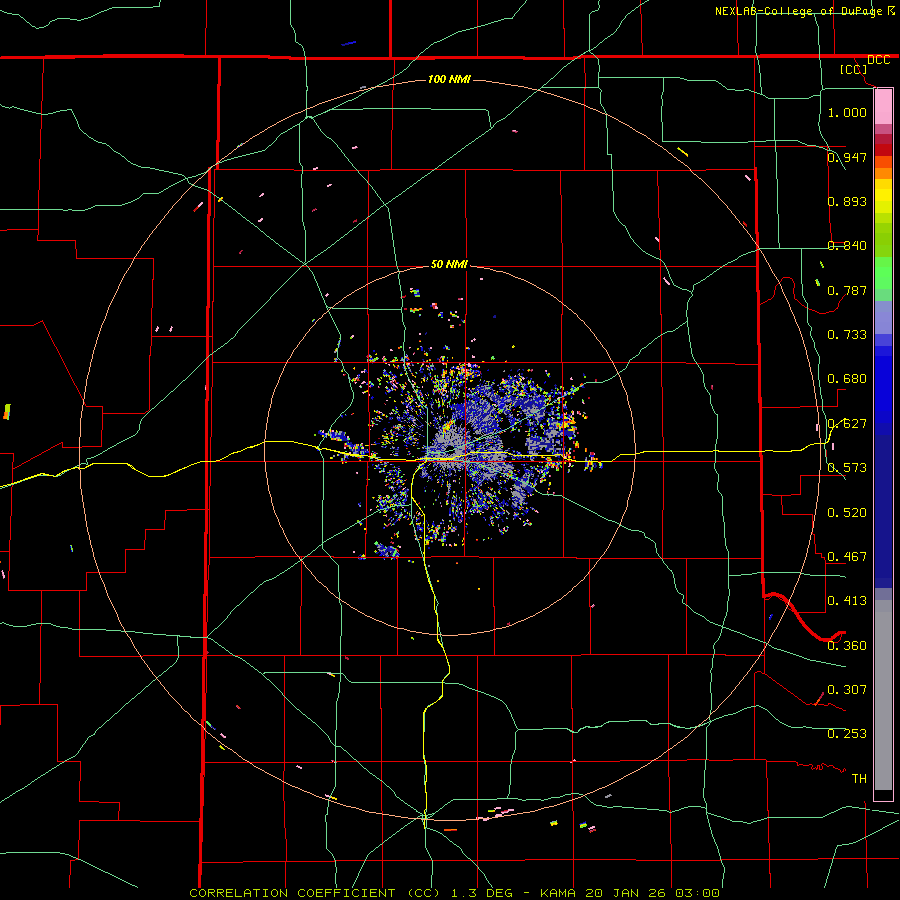Pick the yellow segment of the color bar
This screenshot has width=900, height=900.
coord(883,196)
